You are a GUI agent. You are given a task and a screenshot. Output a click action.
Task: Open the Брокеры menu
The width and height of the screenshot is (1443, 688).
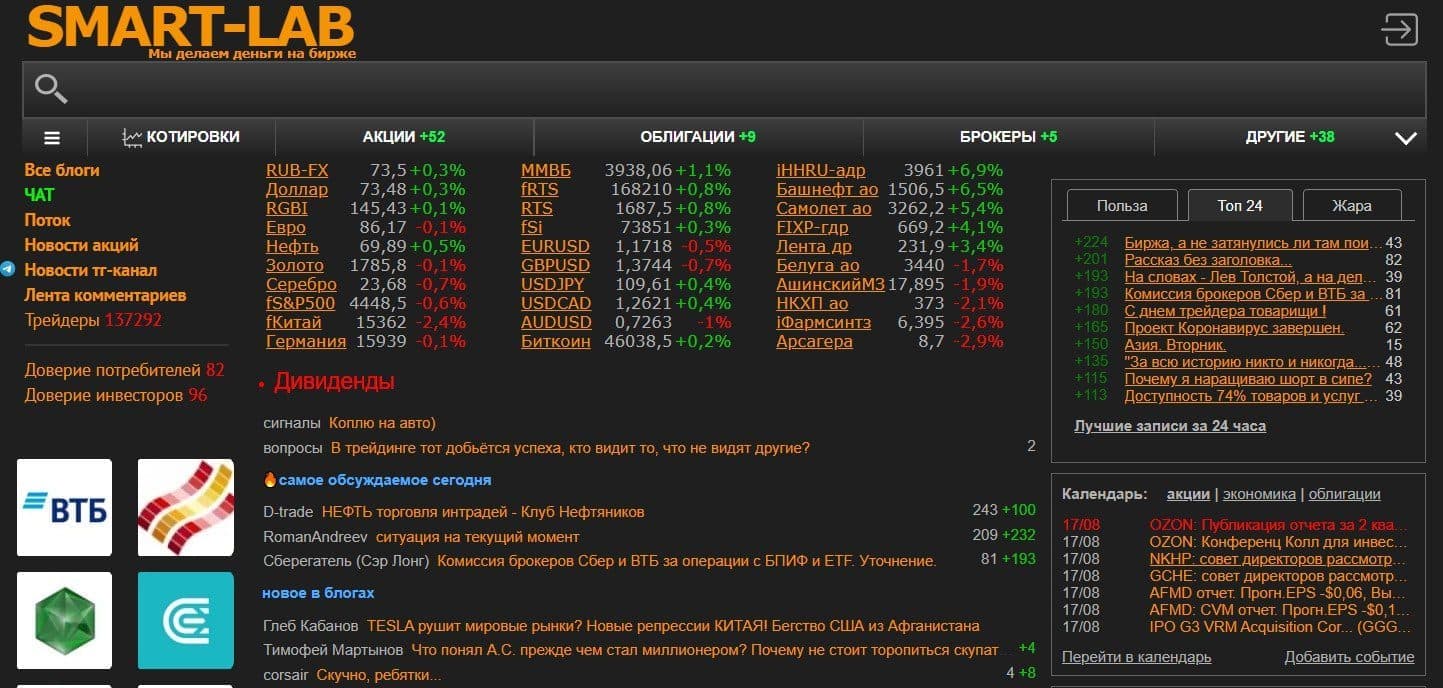coord(1008,137)
